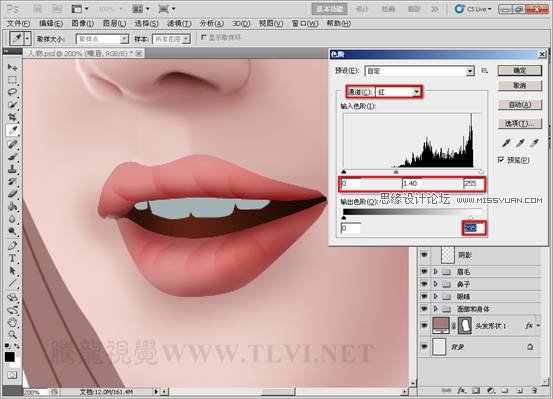Click the input midtone gray slider
The width and height of the screenshot is (553, 399).
[396, 171]
